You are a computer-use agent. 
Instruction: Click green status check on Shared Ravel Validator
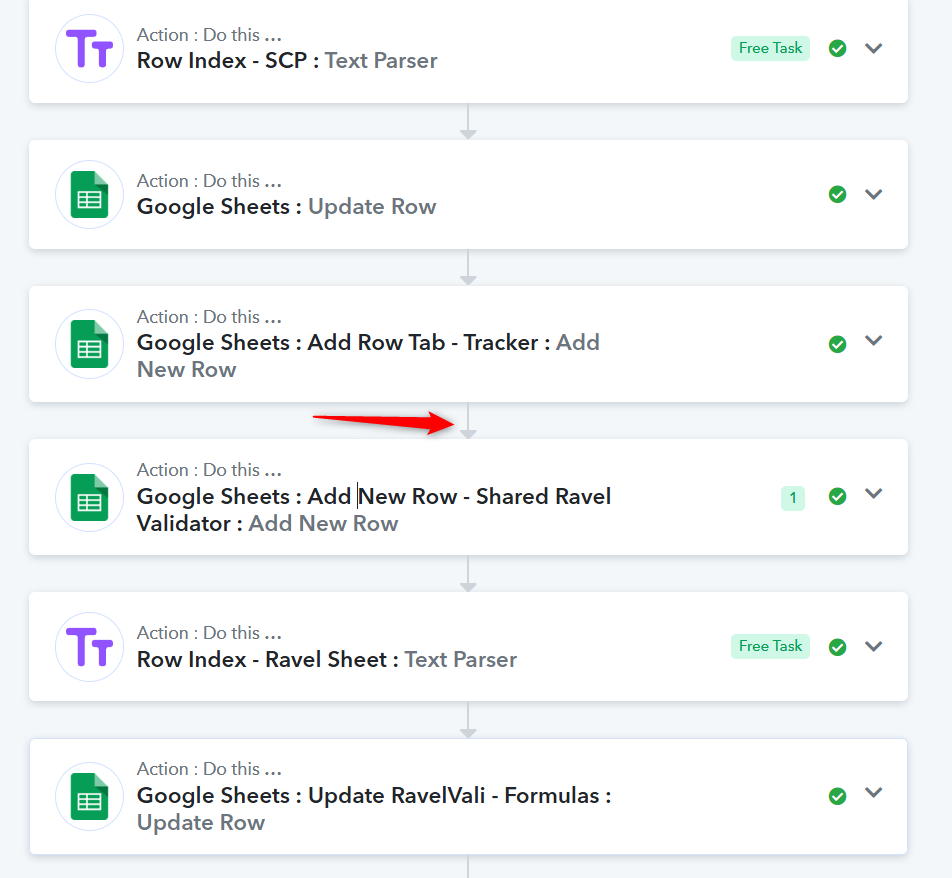(837, 496)
